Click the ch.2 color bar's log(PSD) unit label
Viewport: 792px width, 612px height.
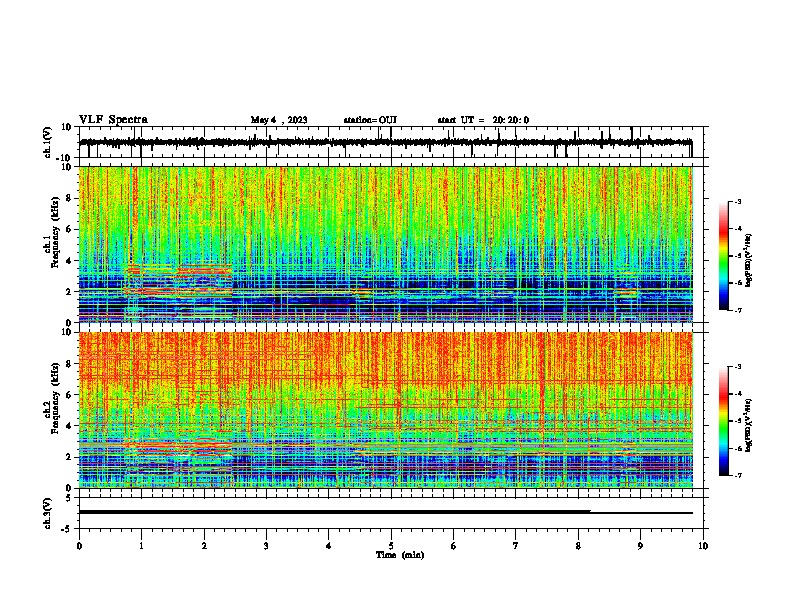pos(749,425)
